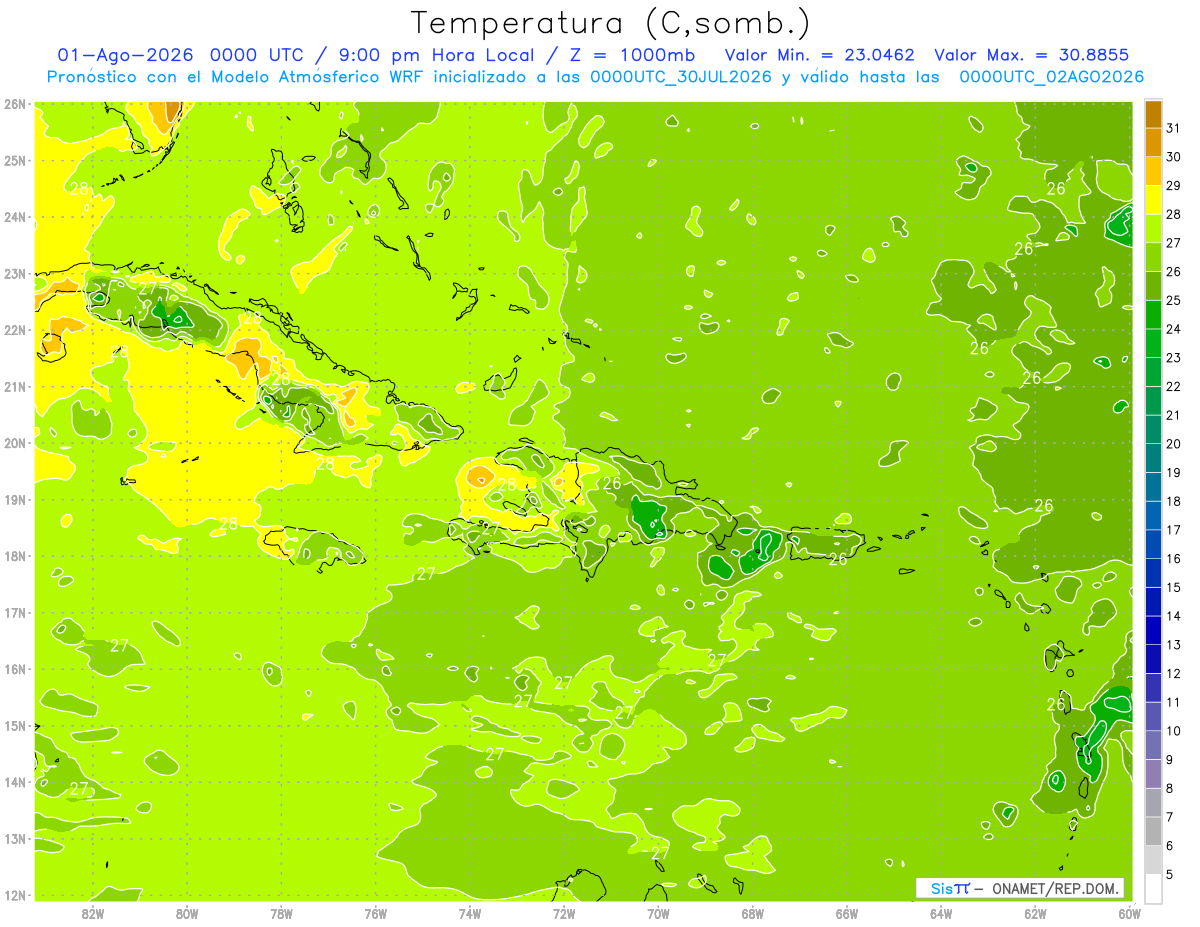1200x927 pixels.
Task: Click the color scale label 10
Action: [x=1173, y=731]
